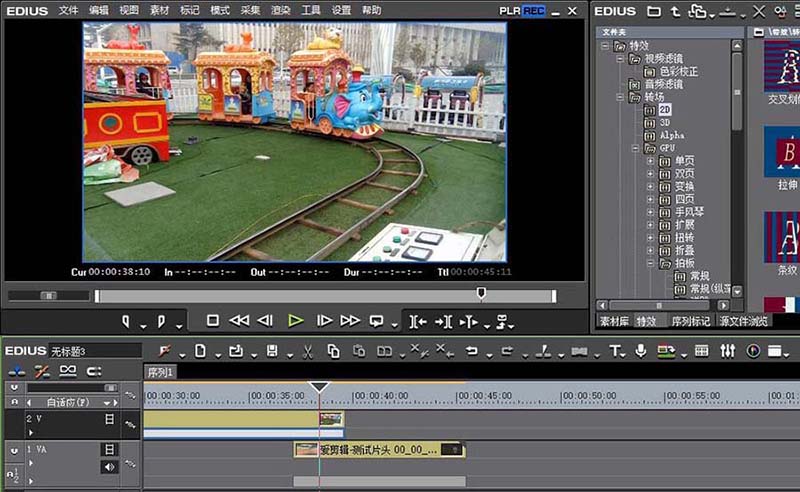
Task: Open the 渲染 menu
Action: (280, 10)
